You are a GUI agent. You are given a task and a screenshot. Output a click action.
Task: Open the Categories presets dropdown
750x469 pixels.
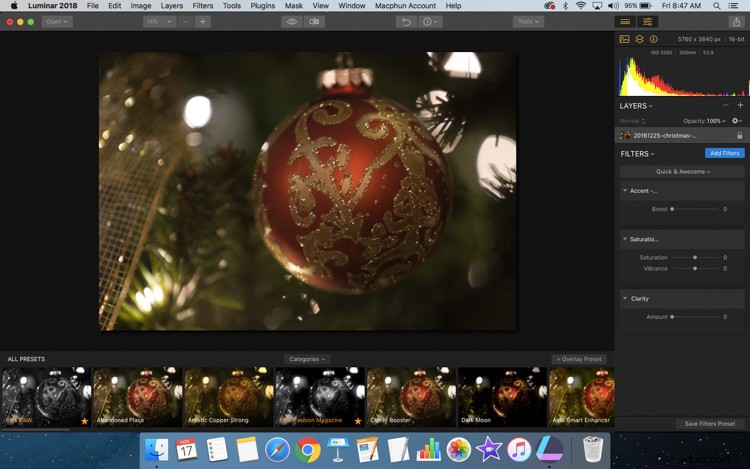(x=307, y=359)
